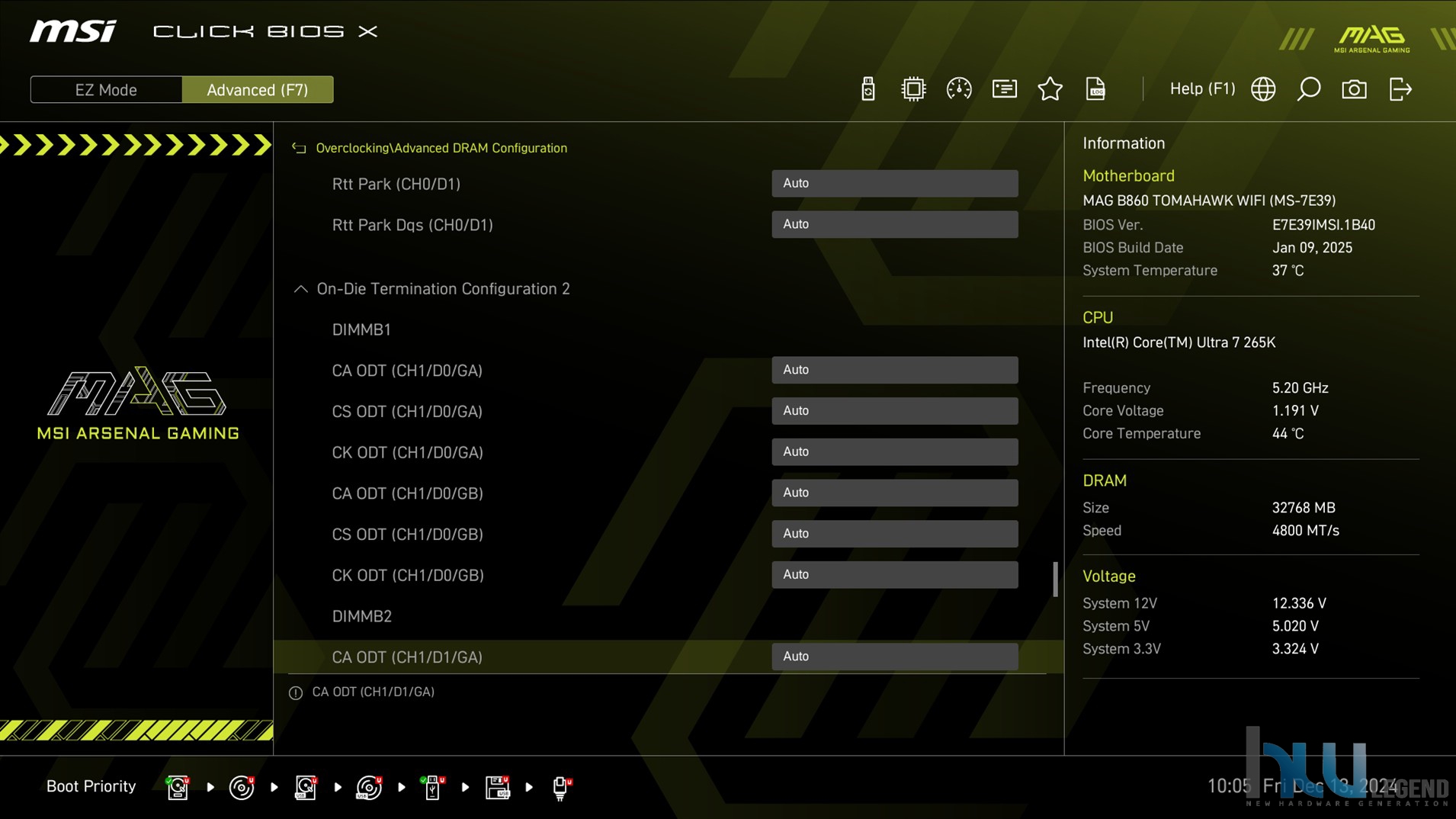Click the 3.324 V System 3.3V reading

(1295, 649)
